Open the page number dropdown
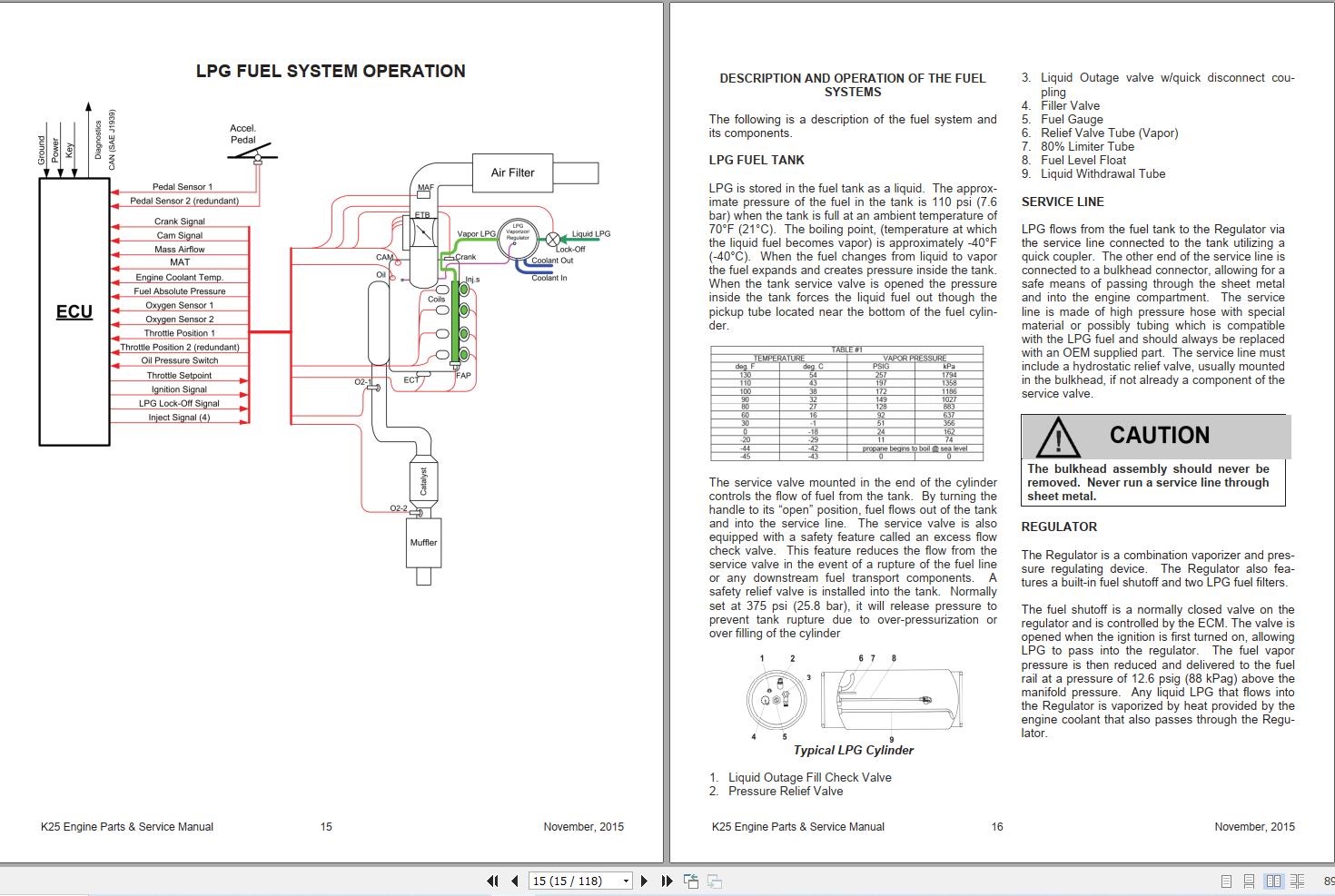The width and height of the screenshot is (1335, 896). click(625, 881)
